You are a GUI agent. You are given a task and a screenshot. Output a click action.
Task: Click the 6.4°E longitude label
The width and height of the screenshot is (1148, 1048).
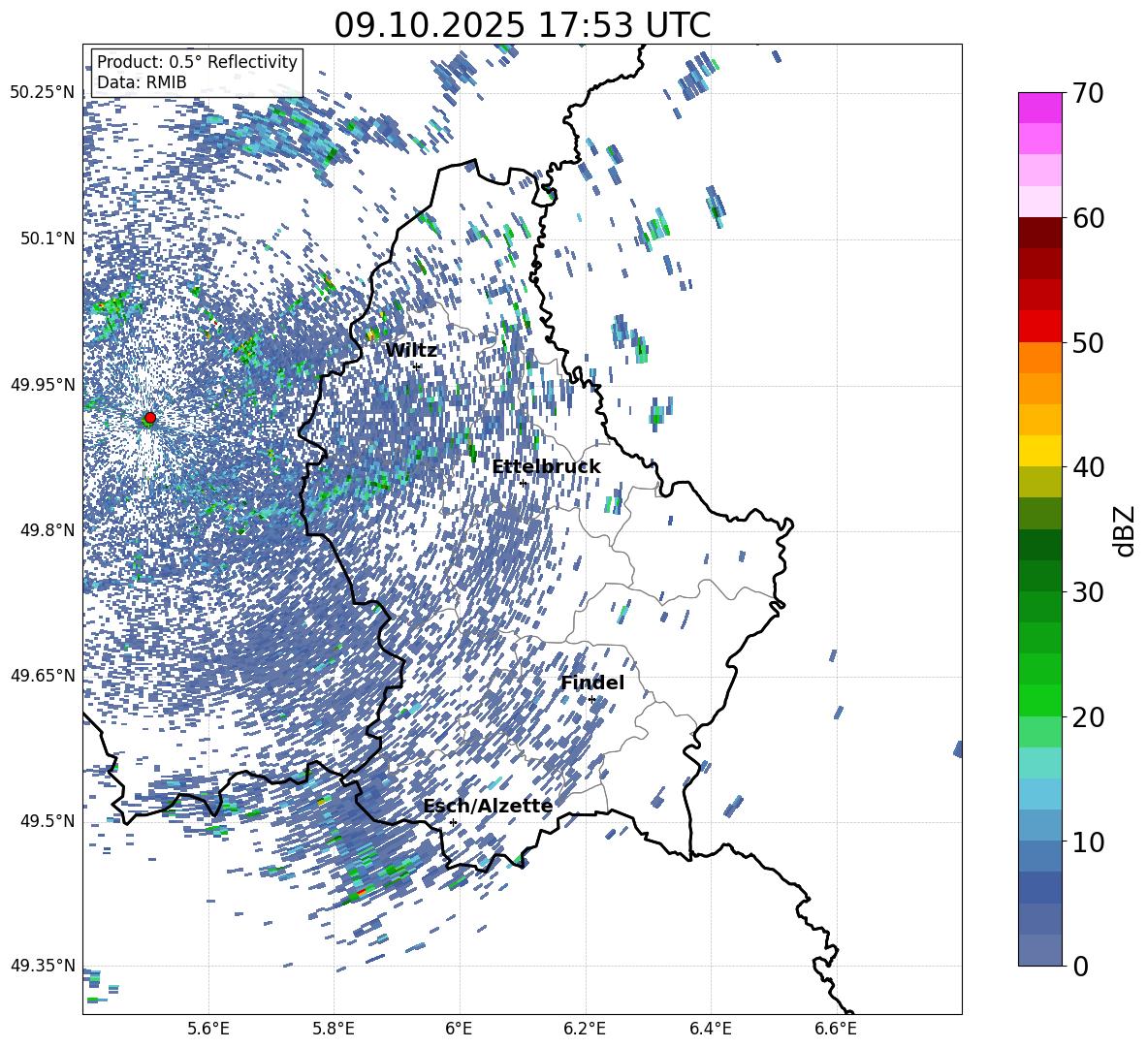(710, 1029)
